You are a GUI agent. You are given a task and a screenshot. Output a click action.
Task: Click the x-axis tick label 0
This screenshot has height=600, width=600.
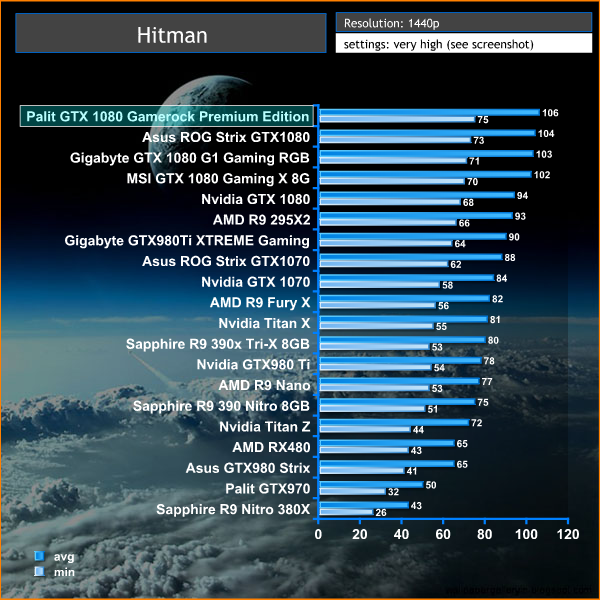click(318, 534)
